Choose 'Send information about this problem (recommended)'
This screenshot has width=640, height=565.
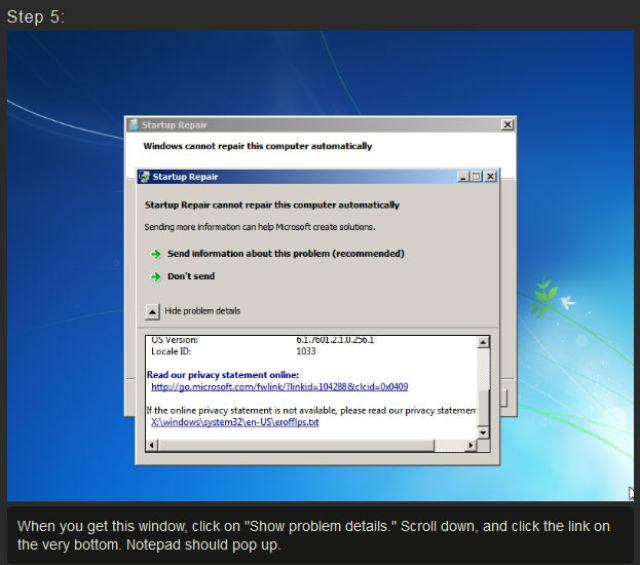pyautogui.click(x=285, y=254)
